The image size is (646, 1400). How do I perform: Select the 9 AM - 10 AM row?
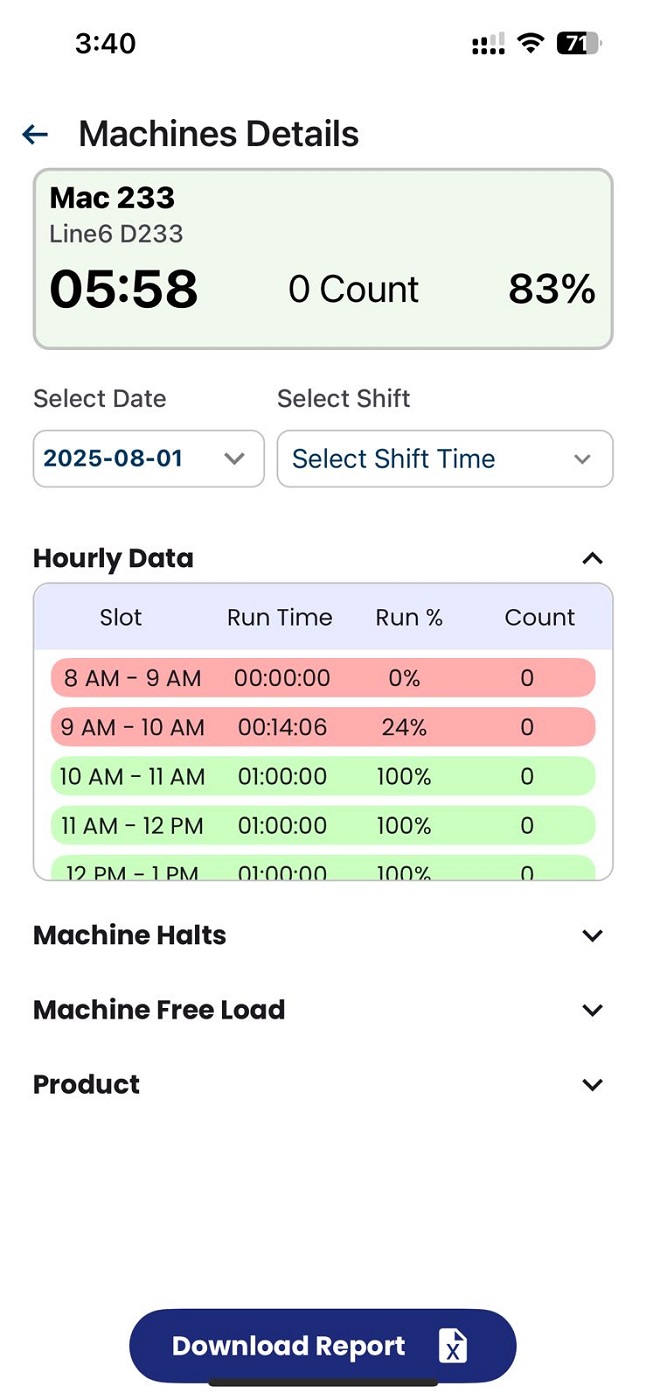322,727
